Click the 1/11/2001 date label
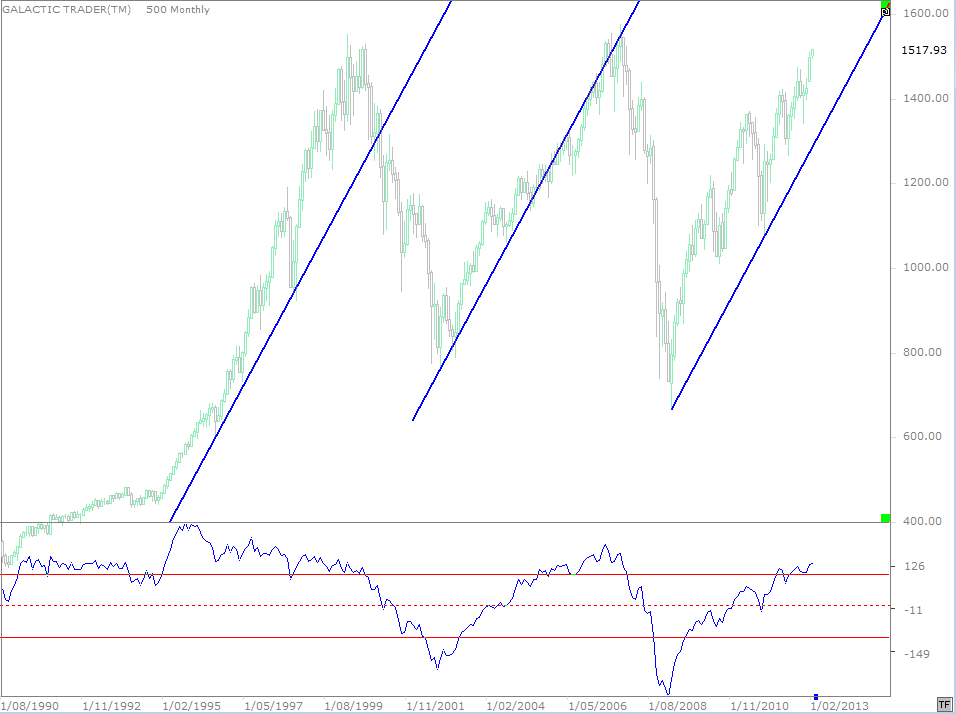The height and width of the screenshot is (714, 956). click(x=435, y=706)
